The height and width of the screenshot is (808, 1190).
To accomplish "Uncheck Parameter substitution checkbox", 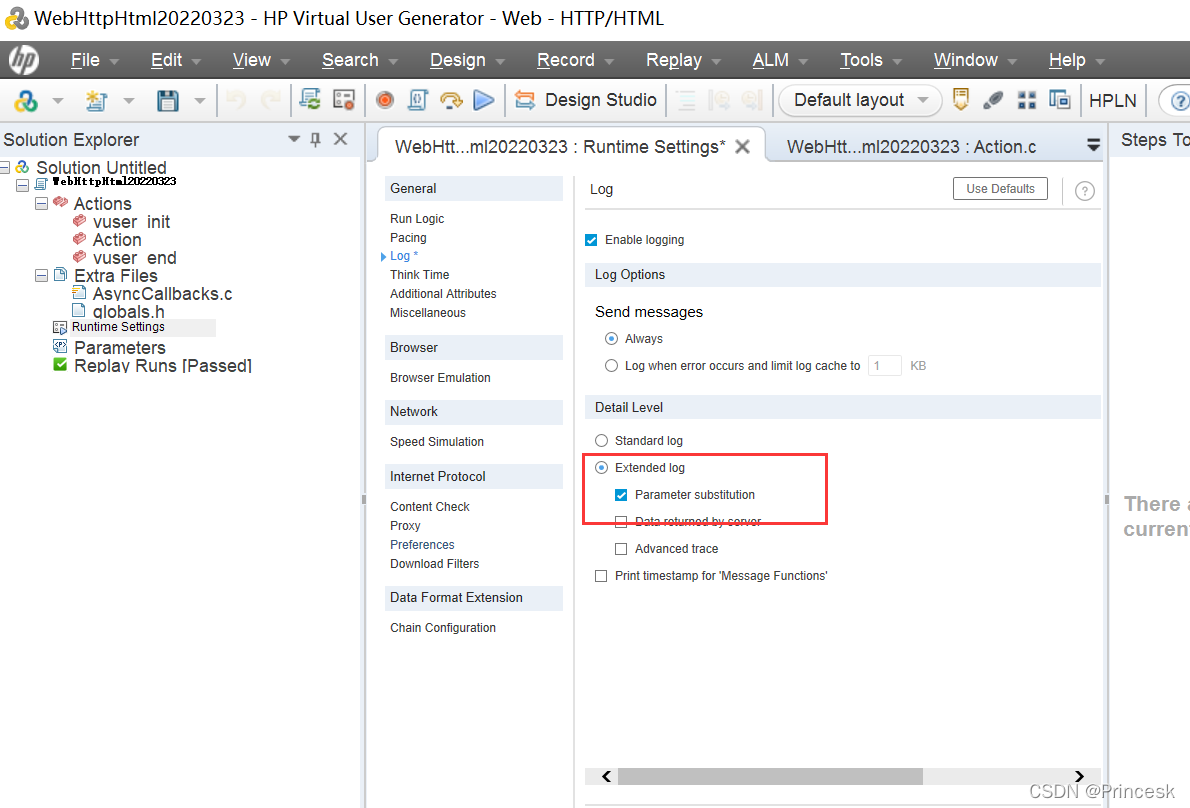I will pos(621,495).
